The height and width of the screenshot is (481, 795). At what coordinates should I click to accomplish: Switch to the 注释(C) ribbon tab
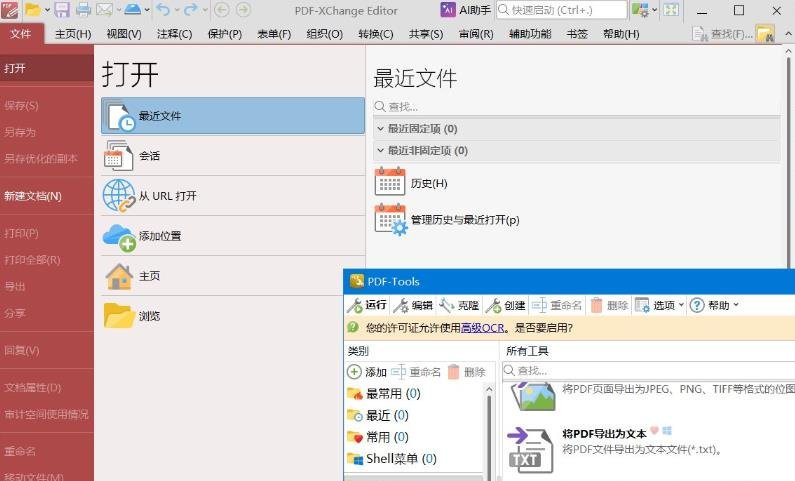(174, 34)
